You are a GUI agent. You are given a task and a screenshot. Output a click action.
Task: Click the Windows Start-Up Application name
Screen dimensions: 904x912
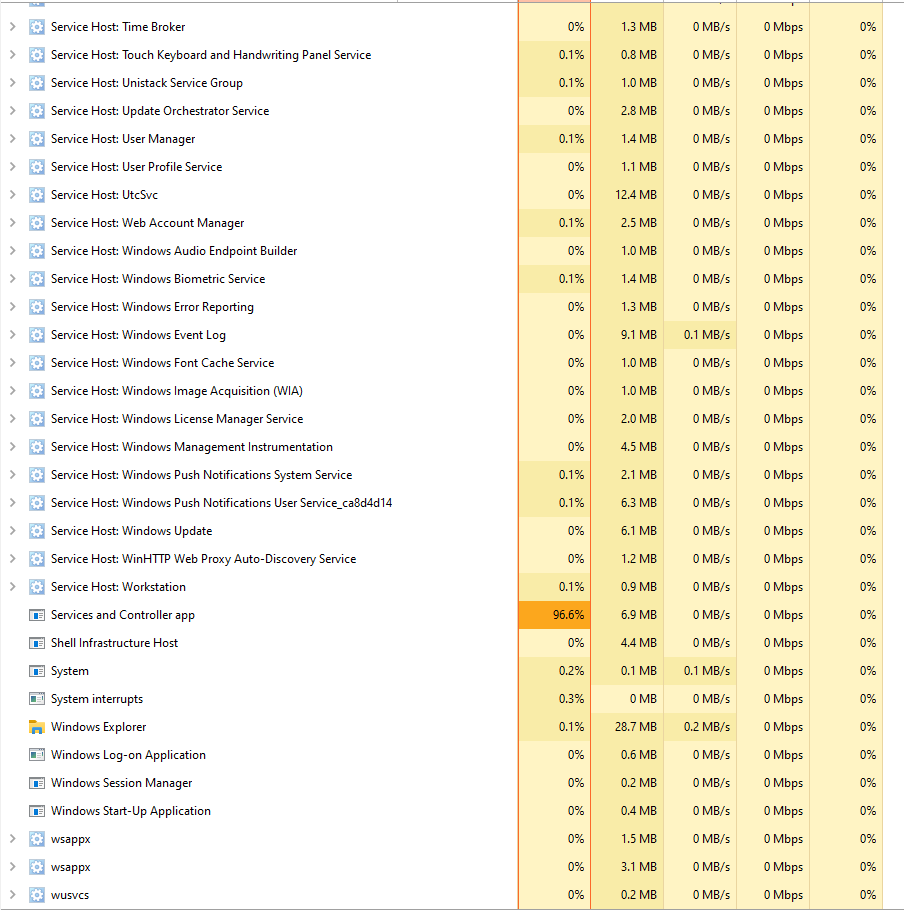pyautogui.click(x=130, y=811)
